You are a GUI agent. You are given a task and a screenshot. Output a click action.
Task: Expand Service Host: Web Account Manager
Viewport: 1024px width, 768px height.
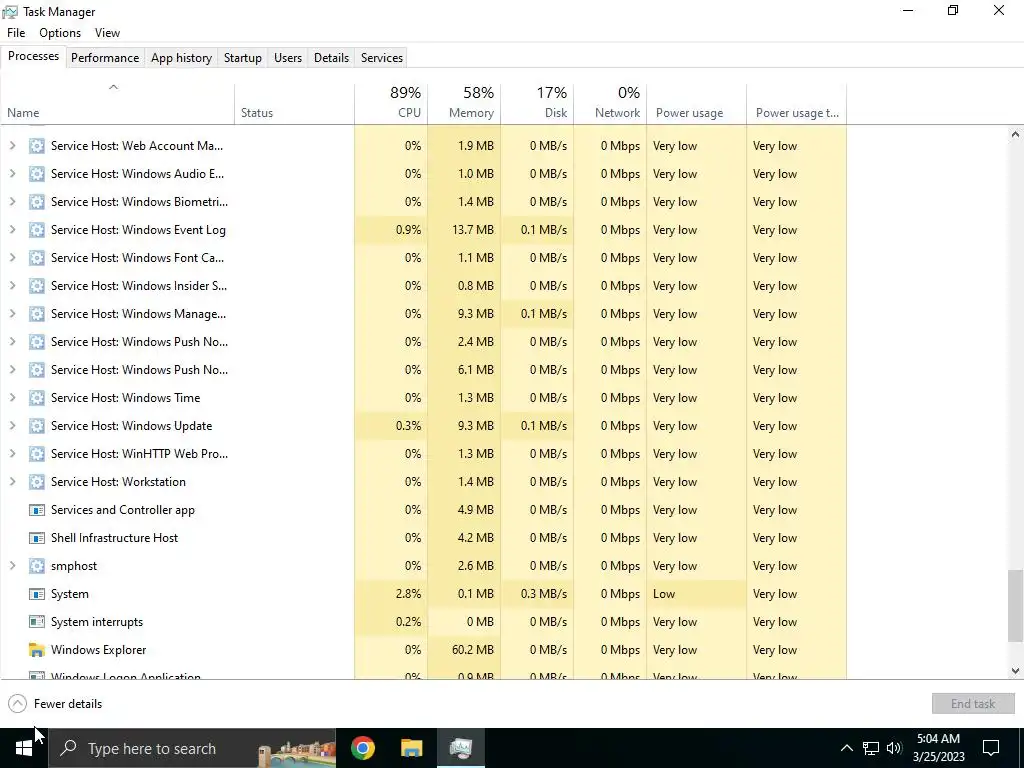tap(12, 146)
